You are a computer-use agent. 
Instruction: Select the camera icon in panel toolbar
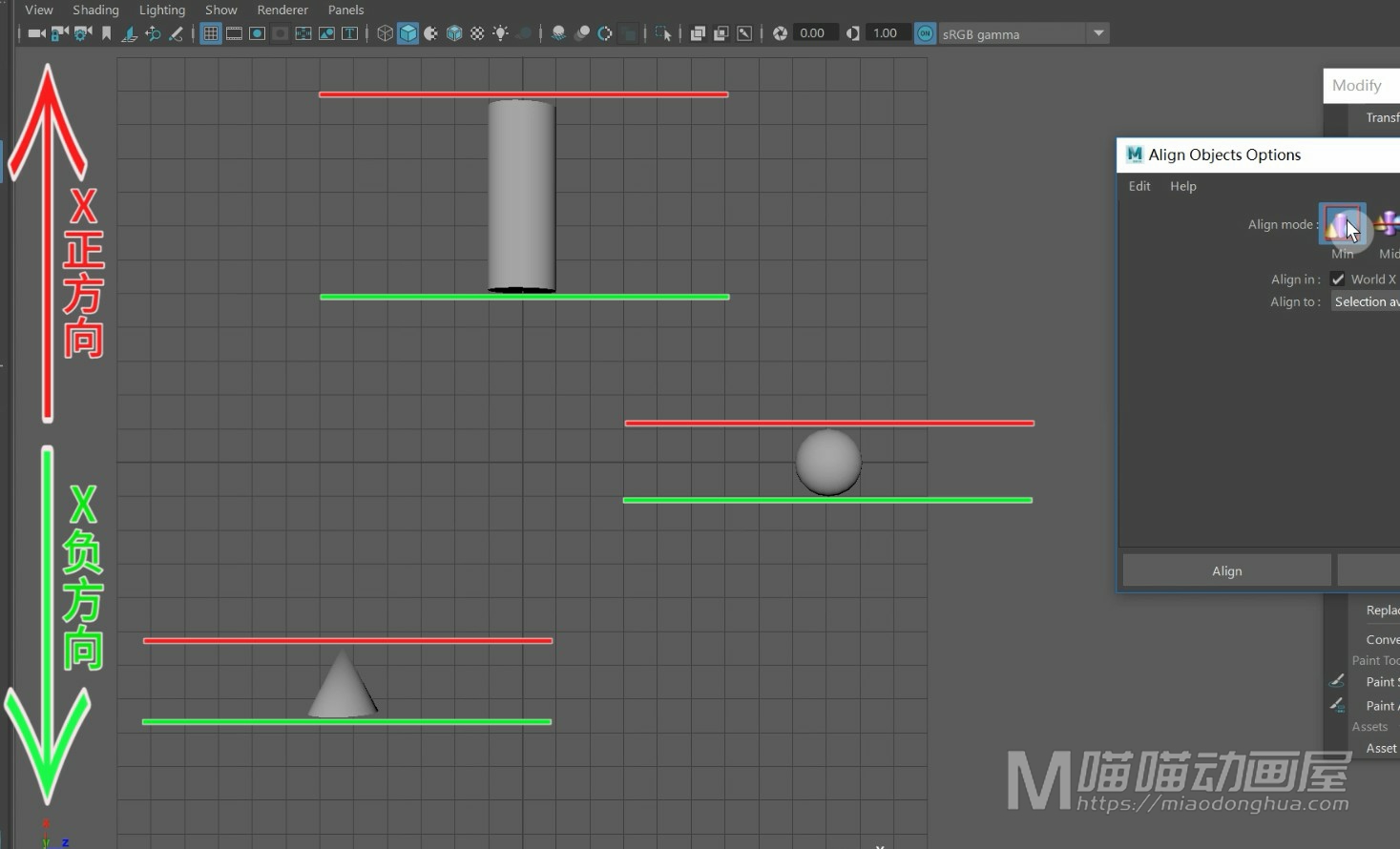(x=36, y=33)
